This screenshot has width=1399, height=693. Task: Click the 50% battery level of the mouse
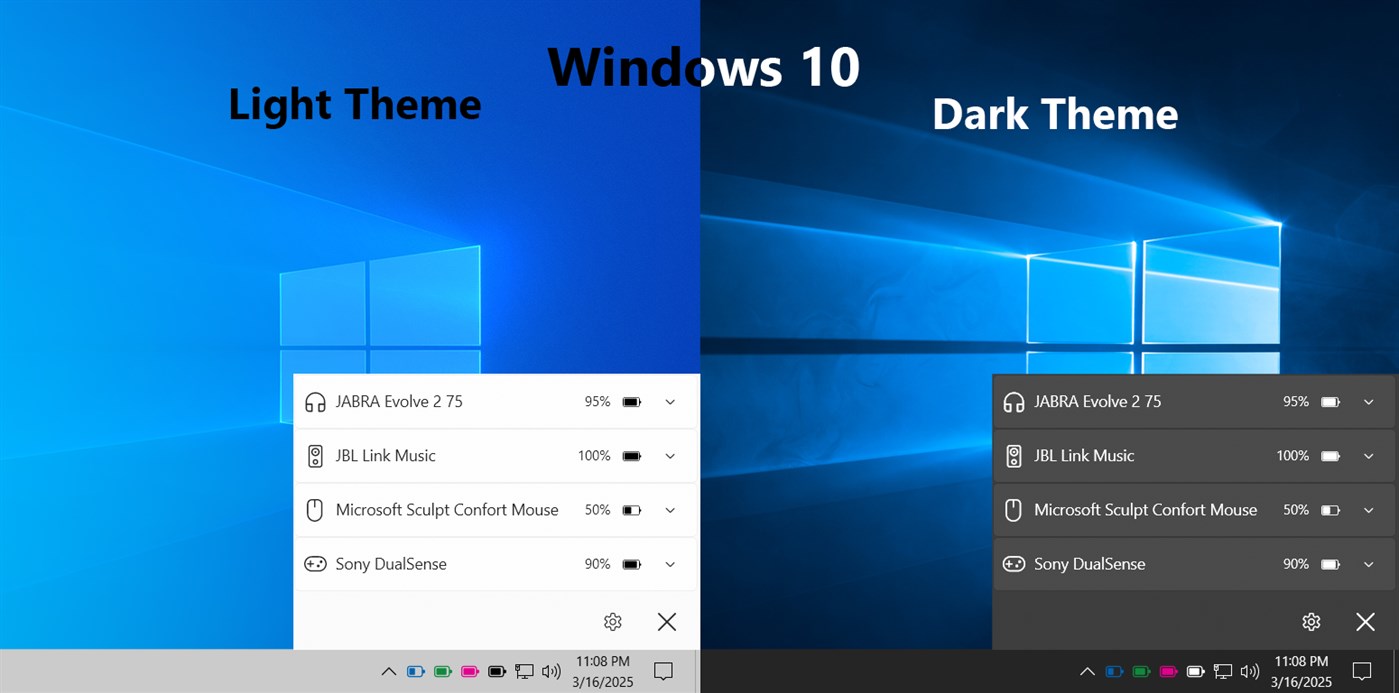pyautogui.click(x=598, y=510)
